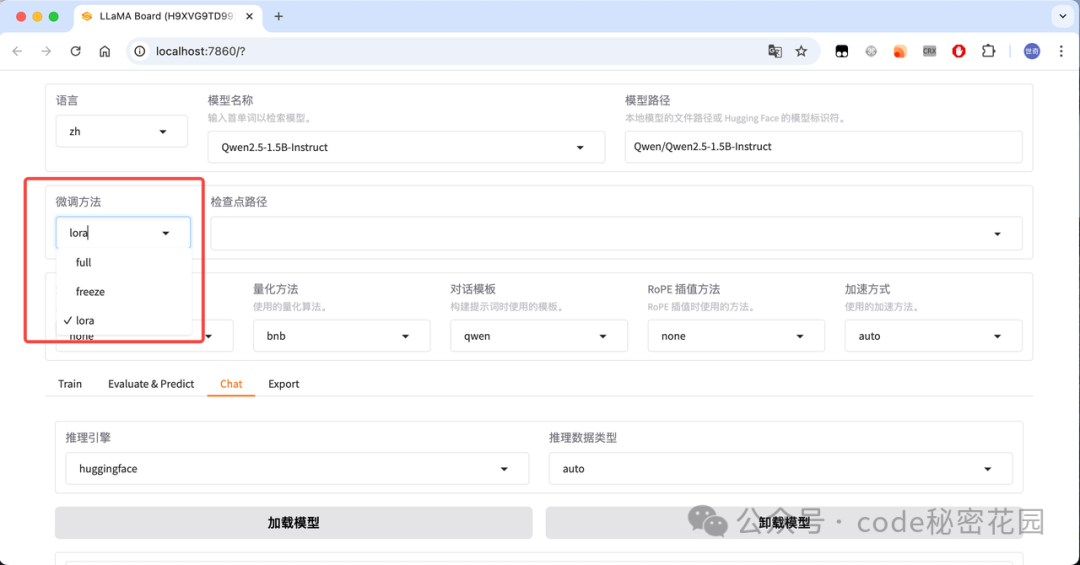Screen dimensions: 1080x565
Task: Open the 对话模板 qwen dropdown
Action: (x=539, y=336)
